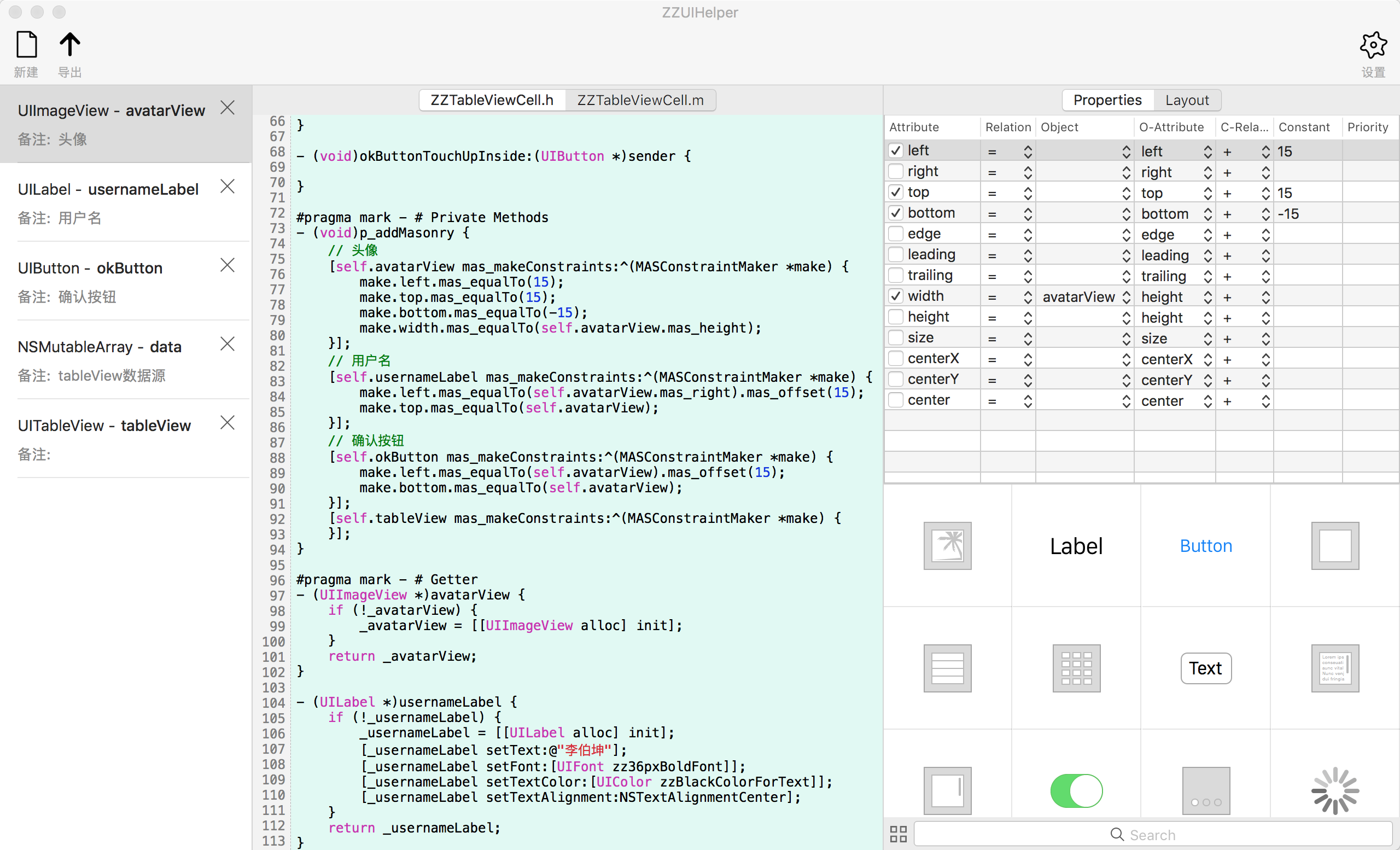Viewport: 1400px width, 850px height.
Task: Enable the right attribute checkbox
Action: pyautogui.click(x=896, y=172)
